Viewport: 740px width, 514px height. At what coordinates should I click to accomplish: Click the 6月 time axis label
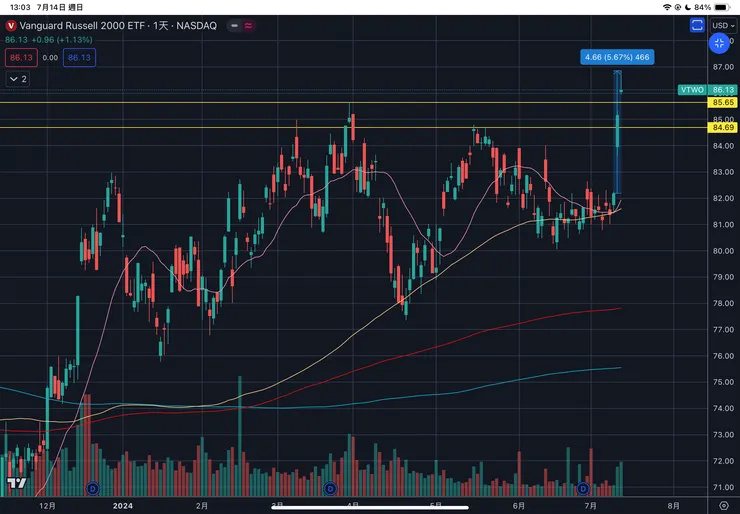(x=519, y=506)
